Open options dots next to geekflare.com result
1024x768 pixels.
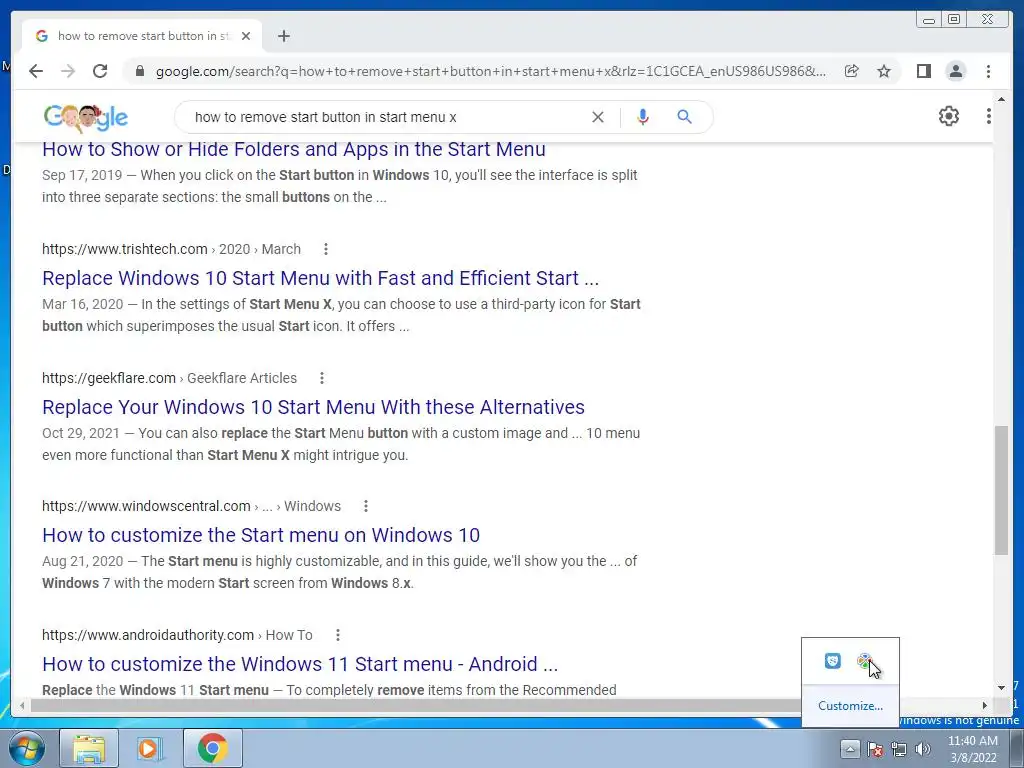(x=322, y=377)
